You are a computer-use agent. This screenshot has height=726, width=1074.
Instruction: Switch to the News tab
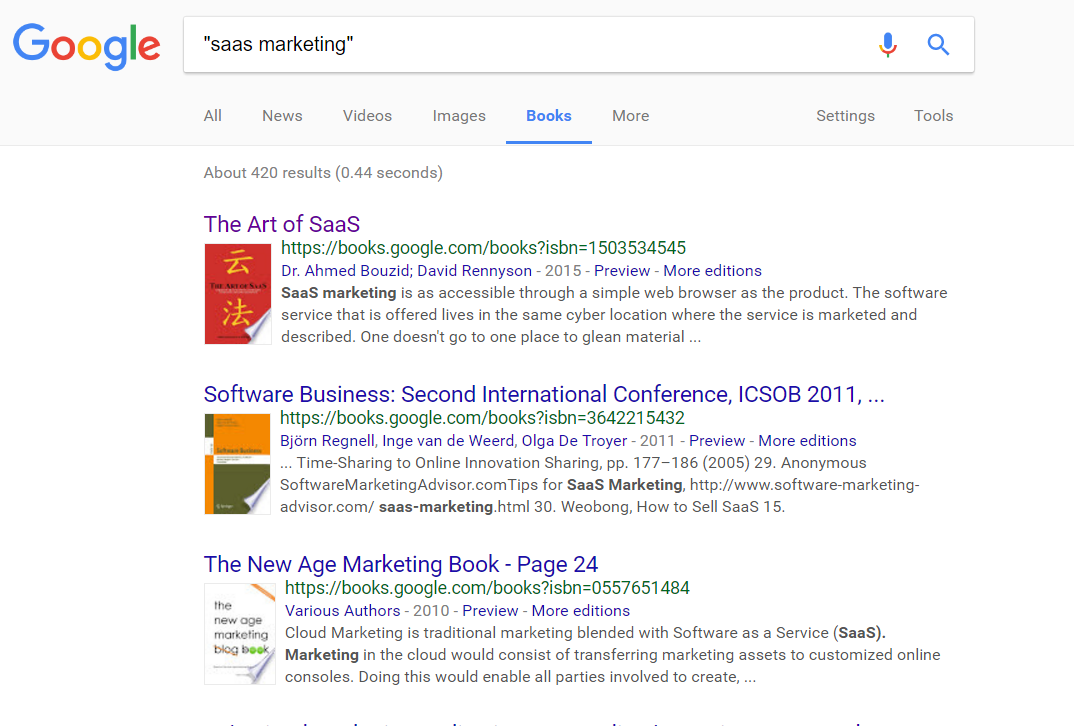tap(282, 116)
